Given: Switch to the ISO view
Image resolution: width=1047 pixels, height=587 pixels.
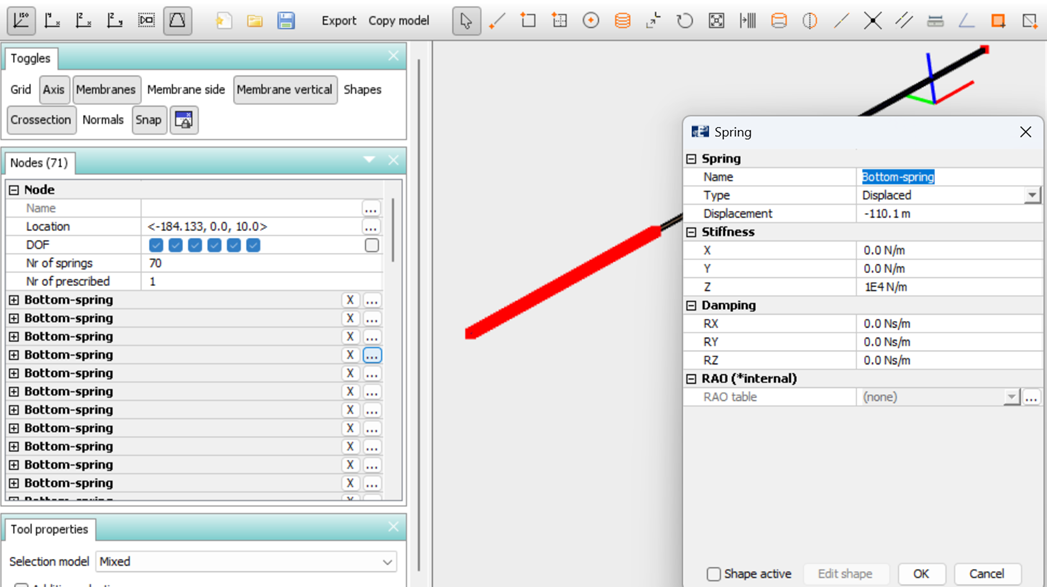Looking at the screenshot, I should tap(21, 21).
